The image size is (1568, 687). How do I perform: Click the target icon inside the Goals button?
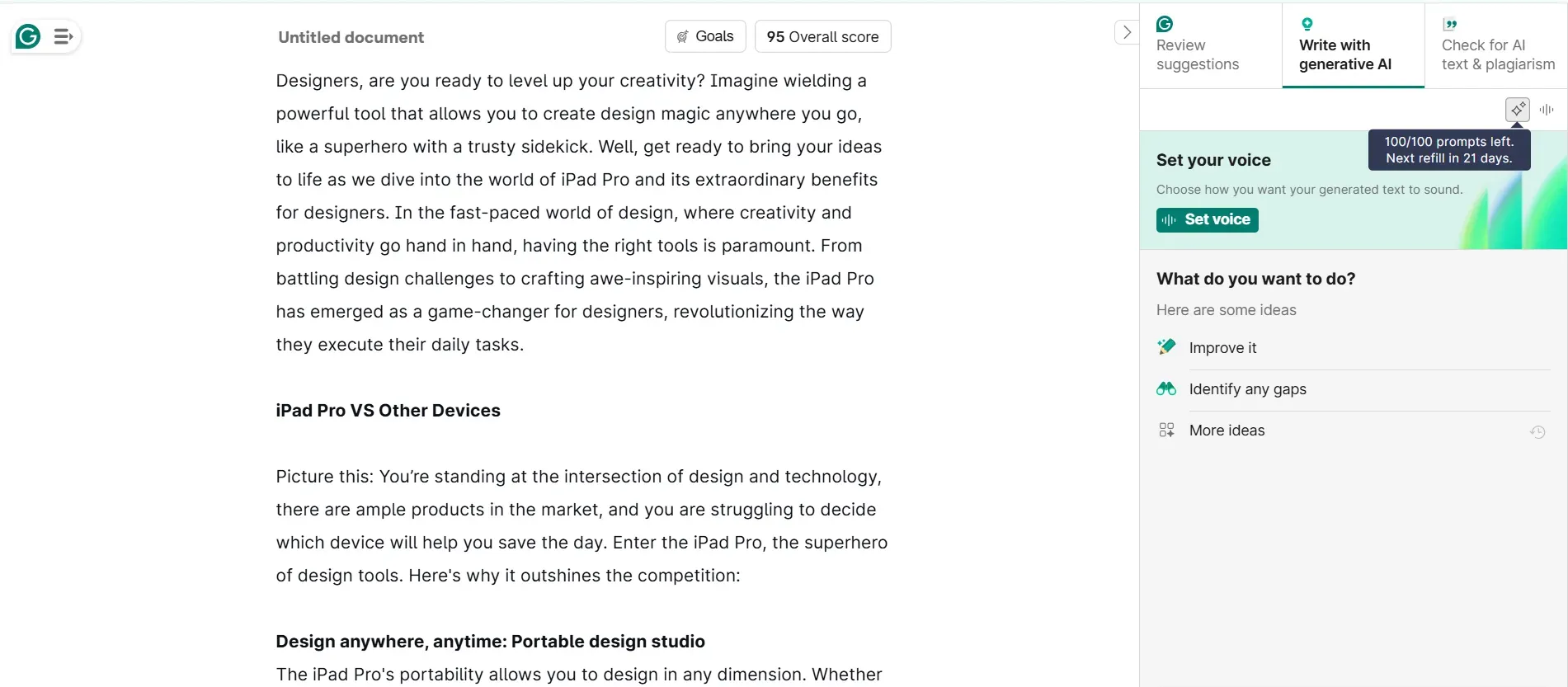(x=682, y=36)
